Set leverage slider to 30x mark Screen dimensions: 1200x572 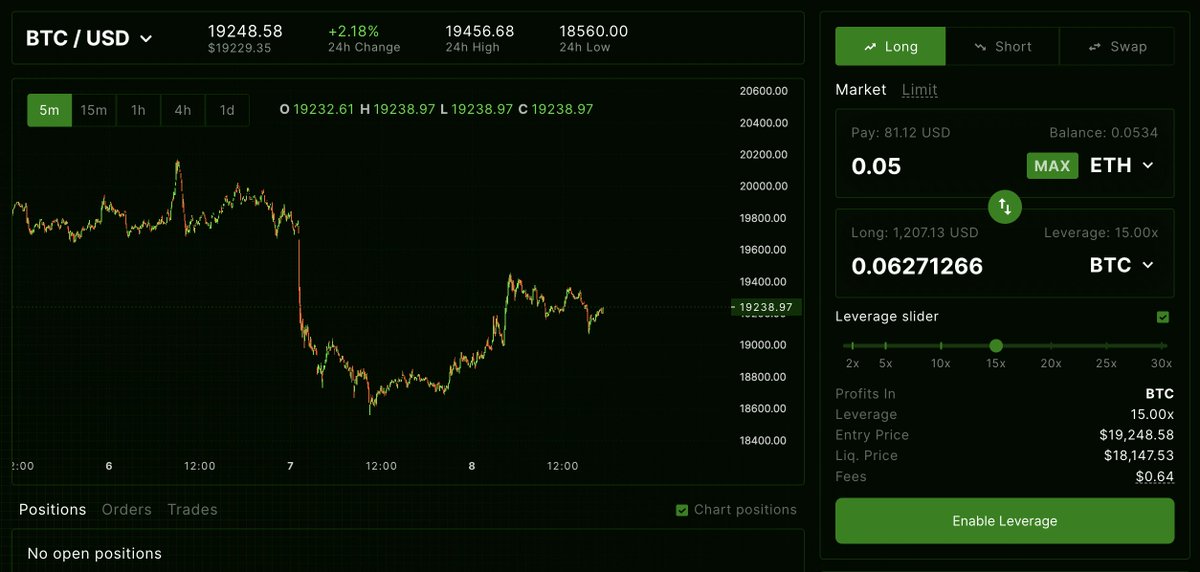coord(1161,346)
